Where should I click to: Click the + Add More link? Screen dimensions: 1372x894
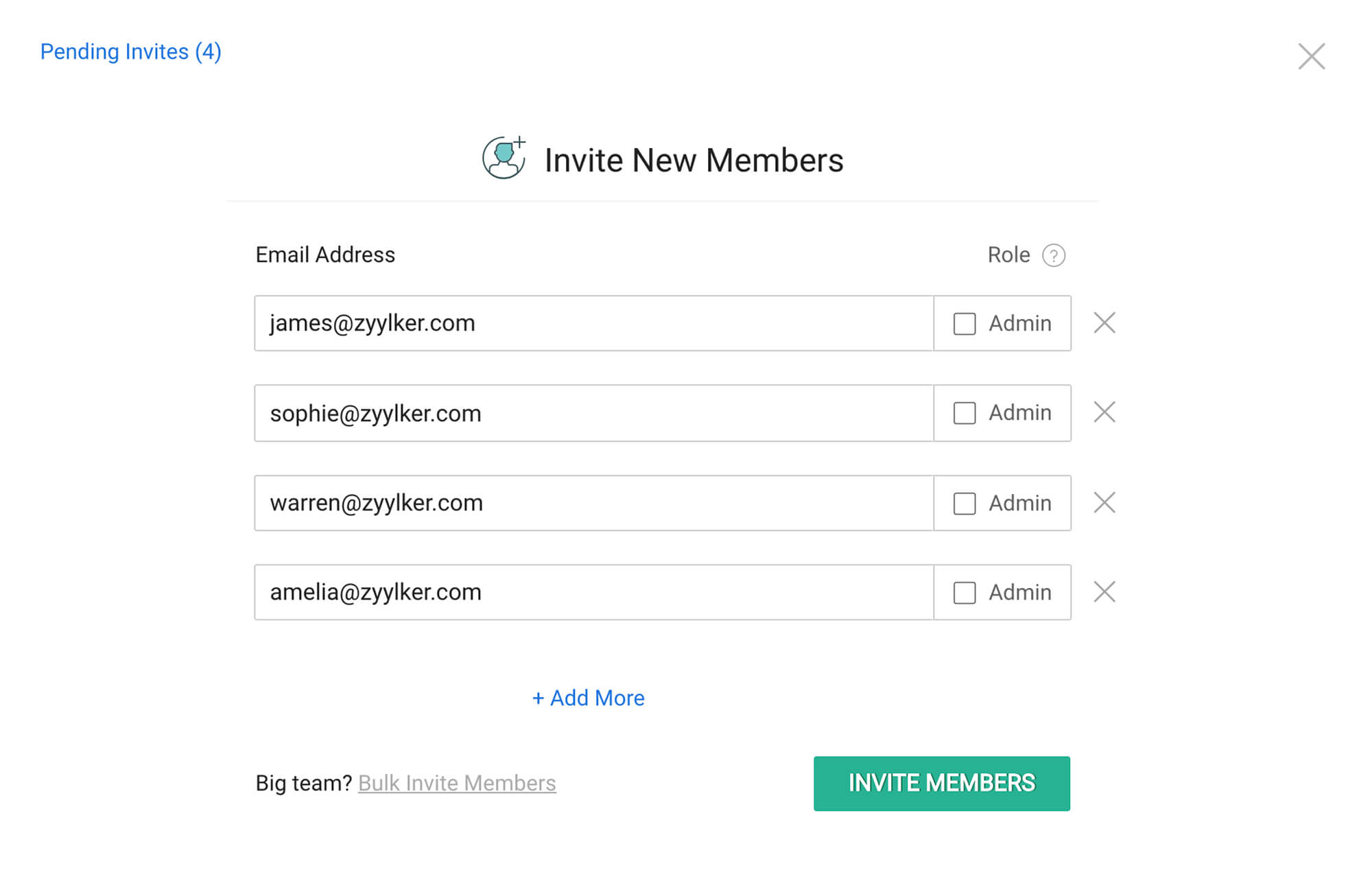588,698
